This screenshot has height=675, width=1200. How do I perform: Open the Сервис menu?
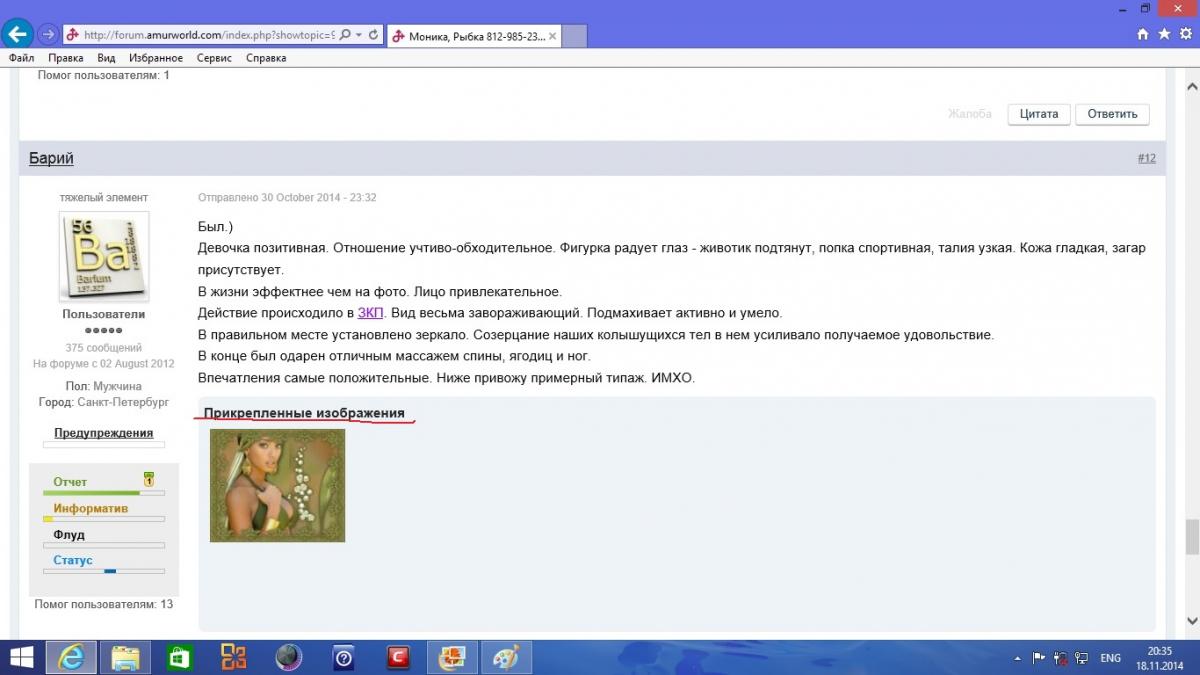click(214, 58)
